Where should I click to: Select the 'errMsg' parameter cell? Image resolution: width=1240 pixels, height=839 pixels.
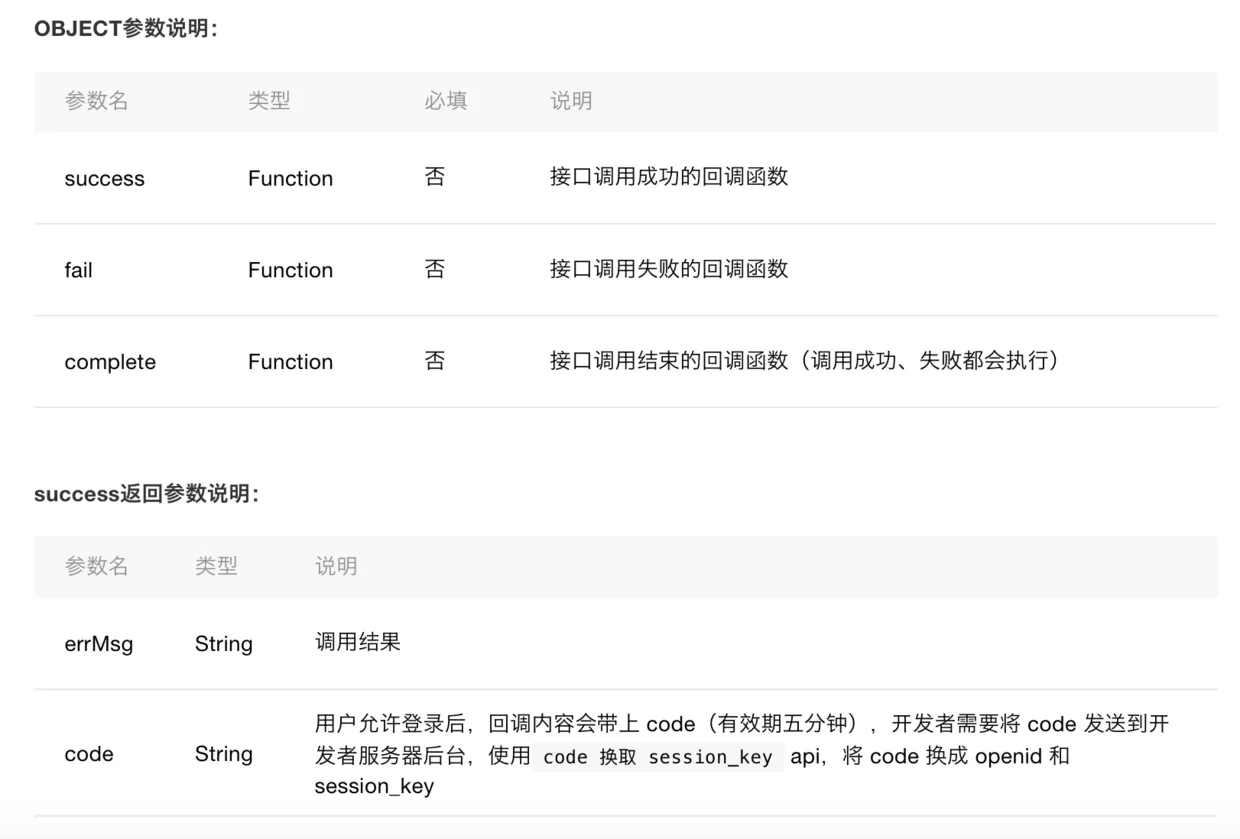(x=98, y=644)
